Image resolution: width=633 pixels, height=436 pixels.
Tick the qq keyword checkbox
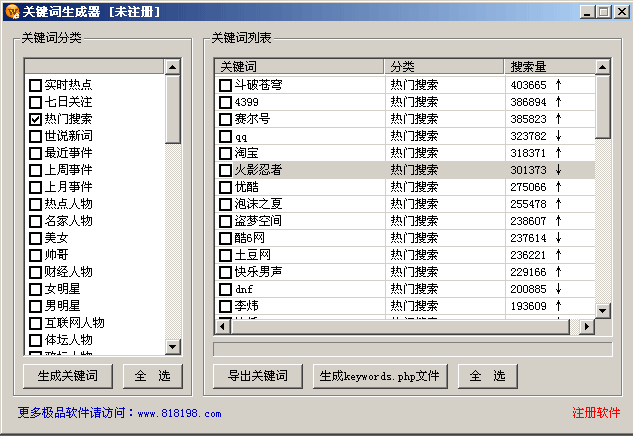click(x=225, y=136)
